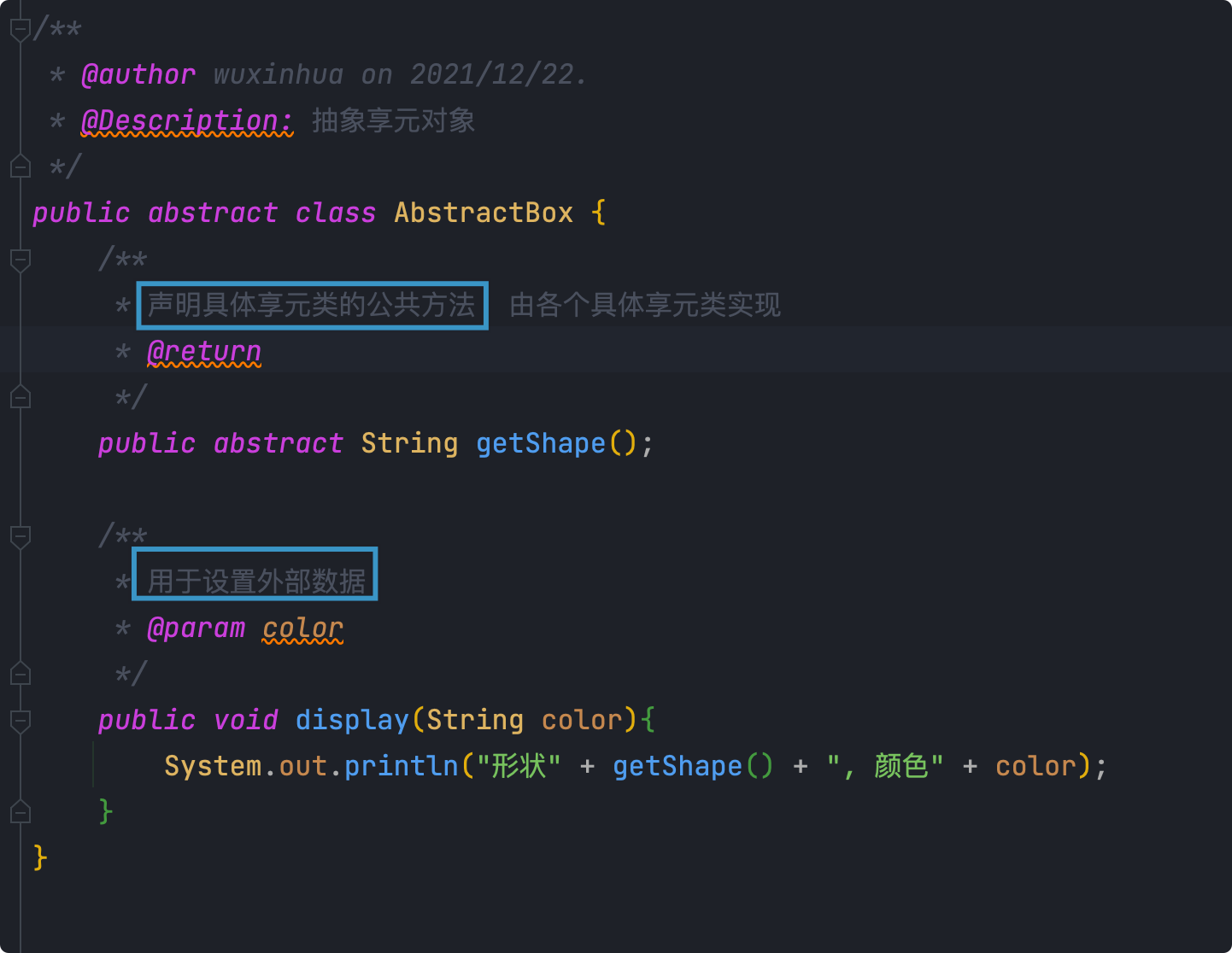Place cursor on the display method name

point(352,720)
